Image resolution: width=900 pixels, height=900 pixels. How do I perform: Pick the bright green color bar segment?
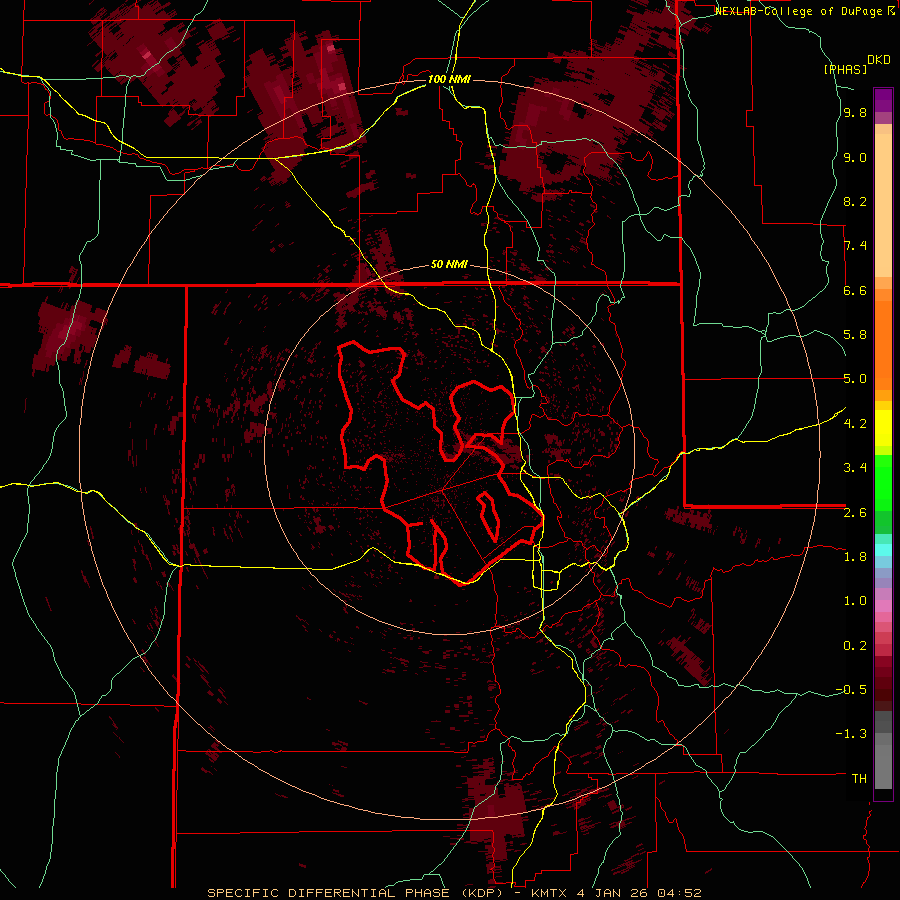pos(883,483)
